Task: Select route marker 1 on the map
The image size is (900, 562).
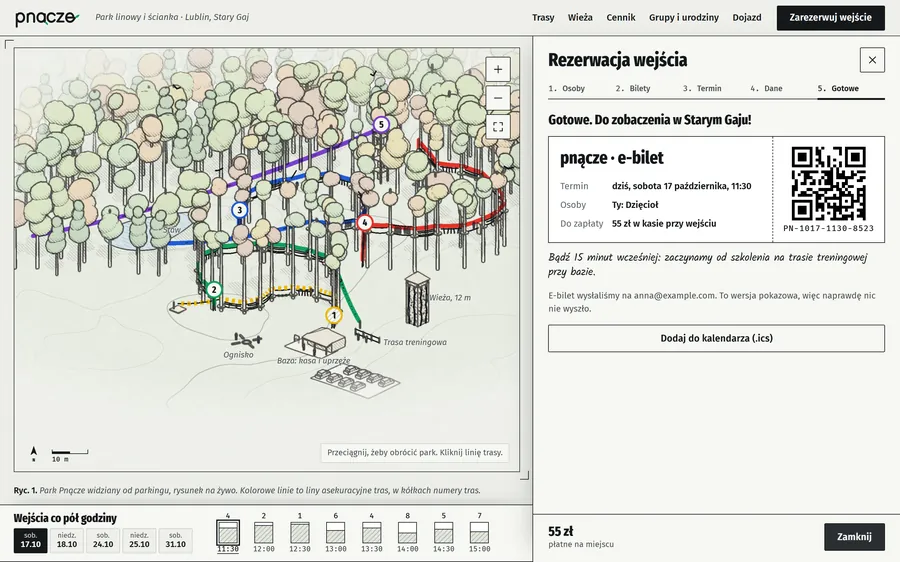Action: pos(333,315)
